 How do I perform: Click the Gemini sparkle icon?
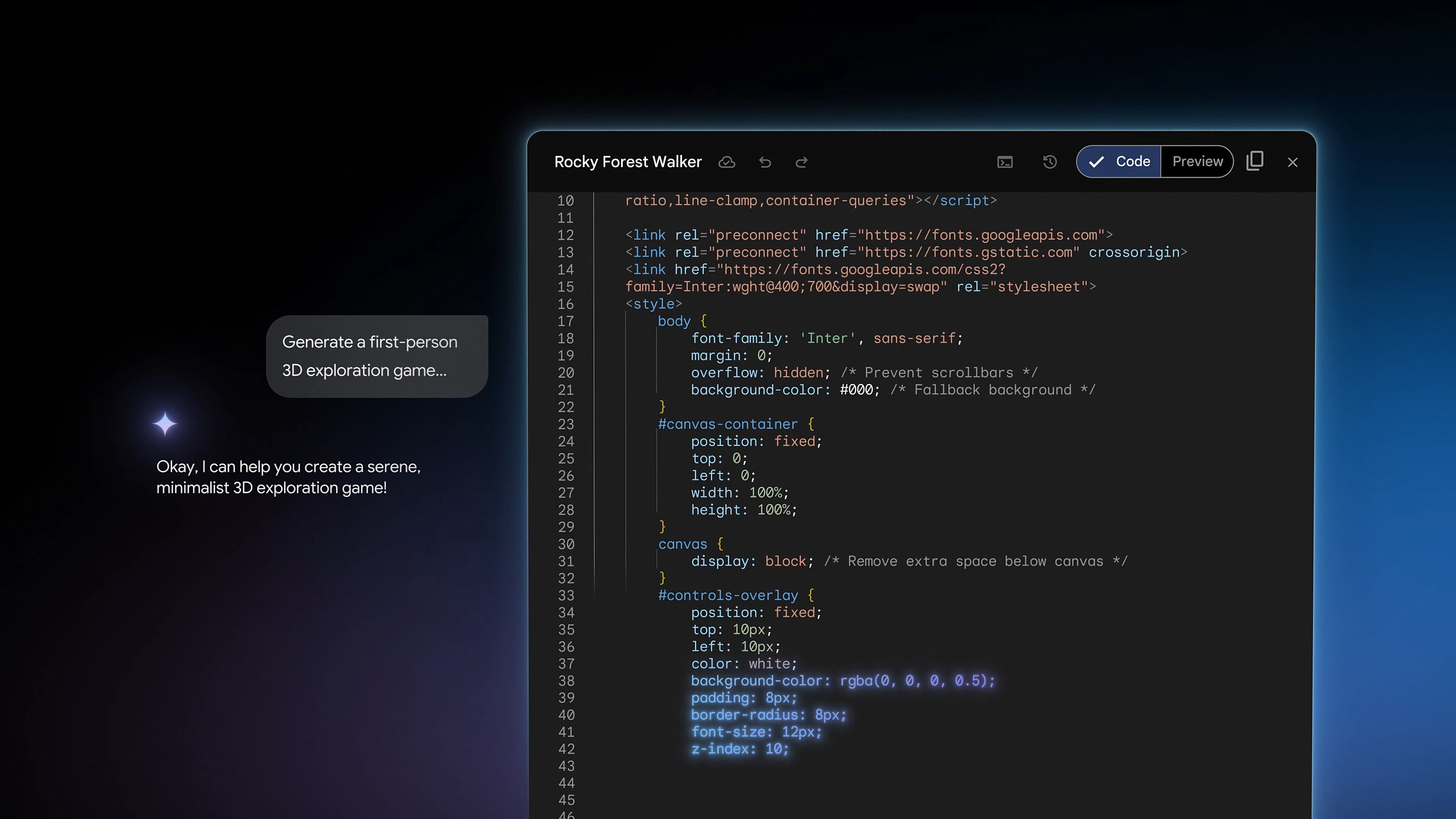(165, 424)
